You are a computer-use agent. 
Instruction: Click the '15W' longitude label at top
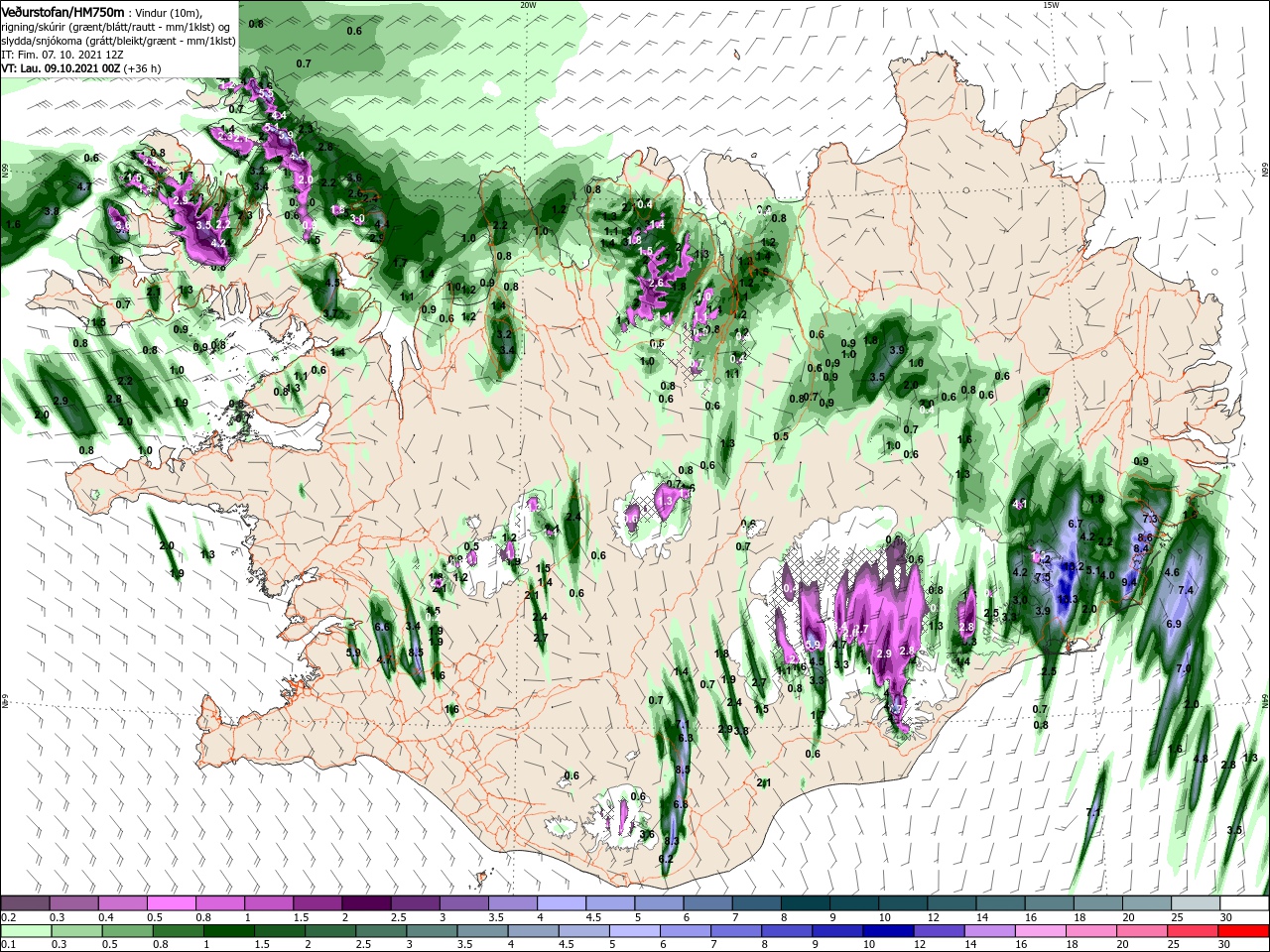pyautogui.click(x=1051, y=5)
